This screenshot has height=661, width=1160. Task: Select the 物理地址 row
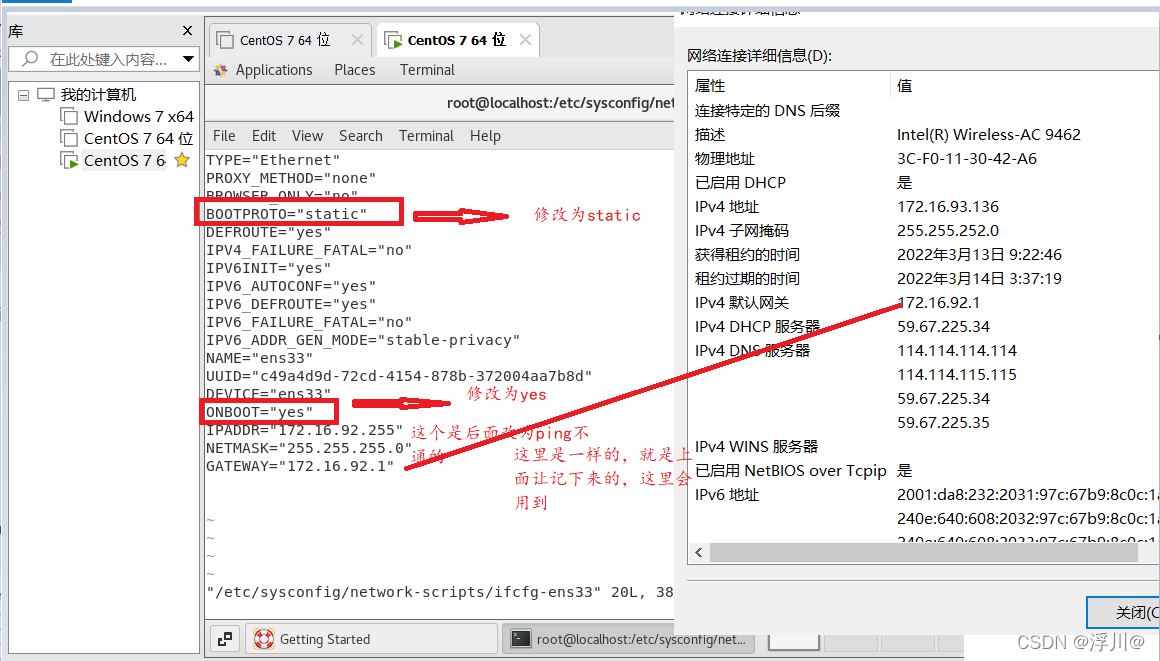923,158
